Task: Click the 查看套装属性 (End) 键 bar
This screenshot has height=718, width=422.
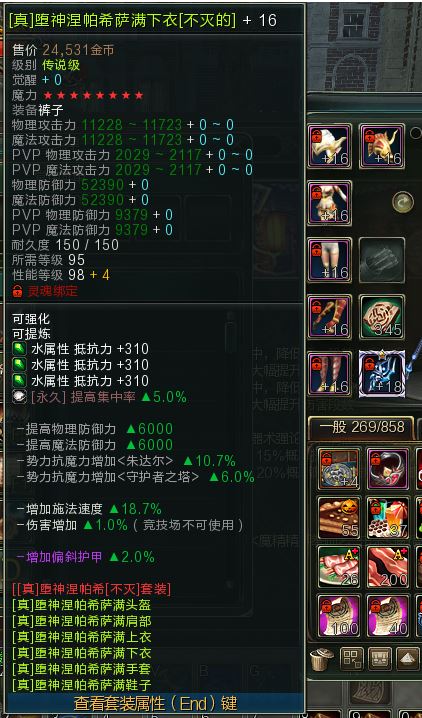Action: [155, 703]
